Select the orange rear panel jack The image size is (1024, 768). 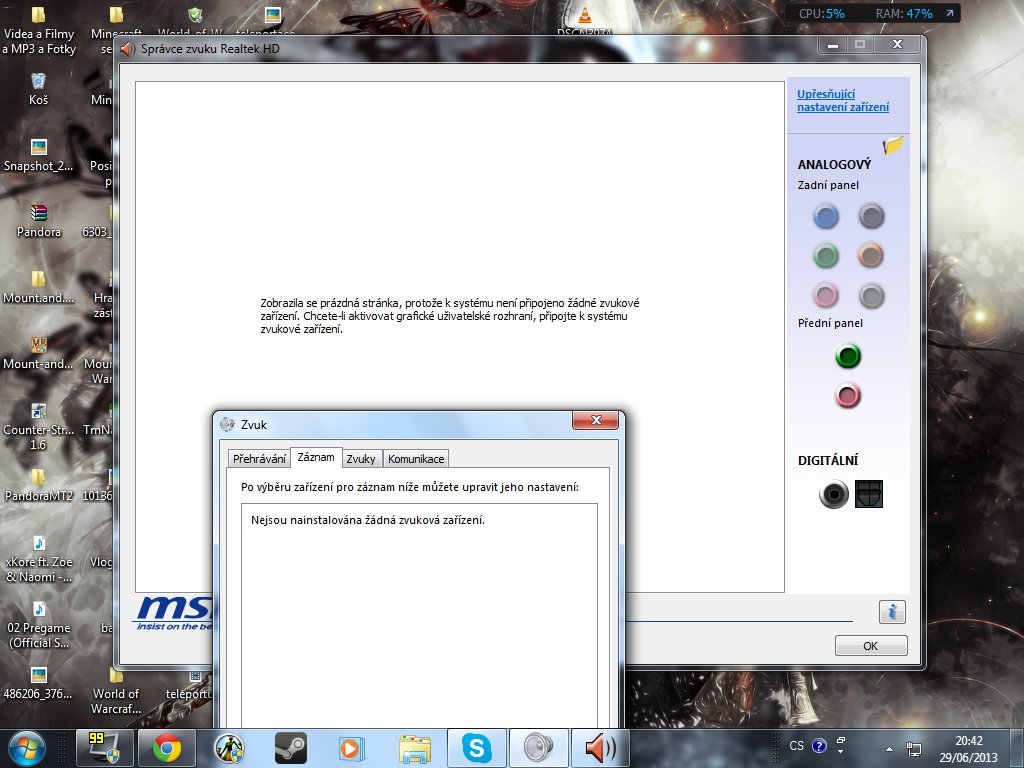[871, 255]
